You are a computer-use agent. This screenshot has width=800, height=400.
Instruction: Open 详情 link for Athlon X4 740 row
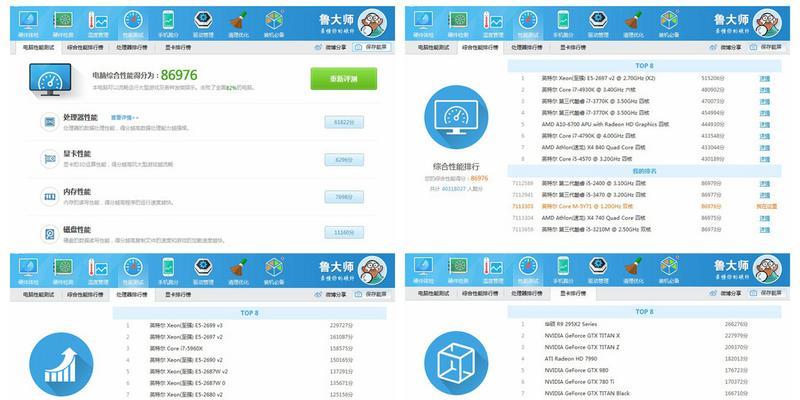click(x=764, y=218)
